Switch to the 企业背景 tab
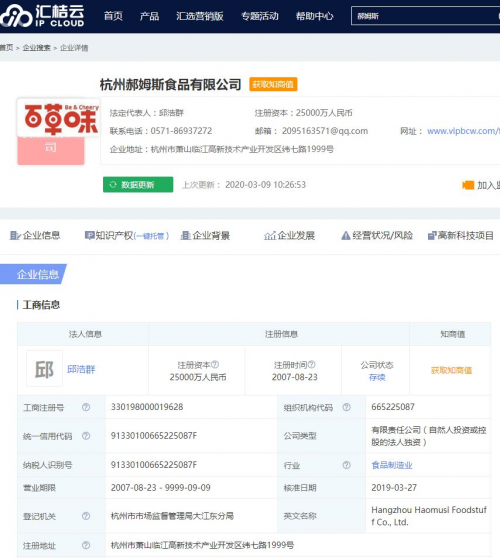 tap(205, 236)
